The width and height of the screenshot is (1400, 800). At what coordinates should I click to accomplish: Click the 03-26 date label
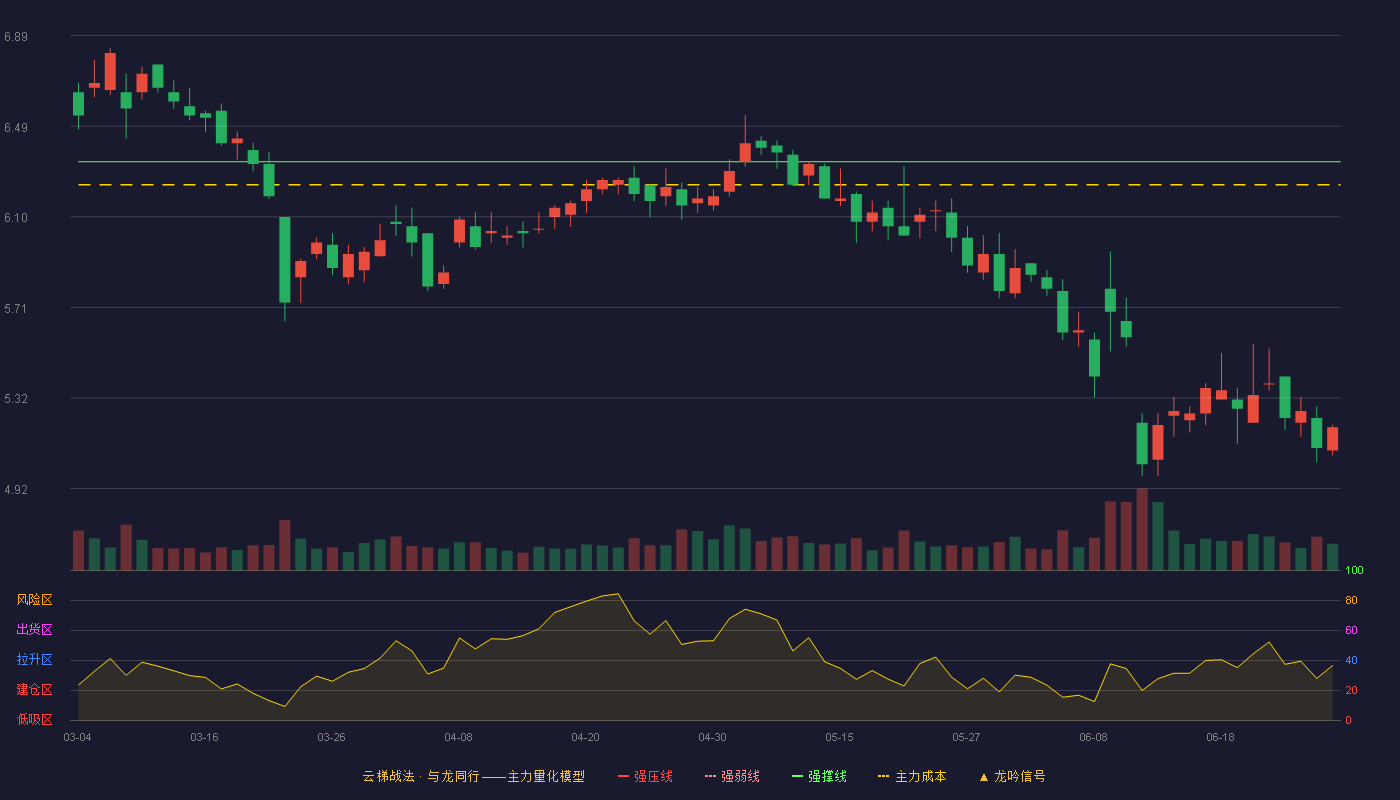[x=331, y=737]
